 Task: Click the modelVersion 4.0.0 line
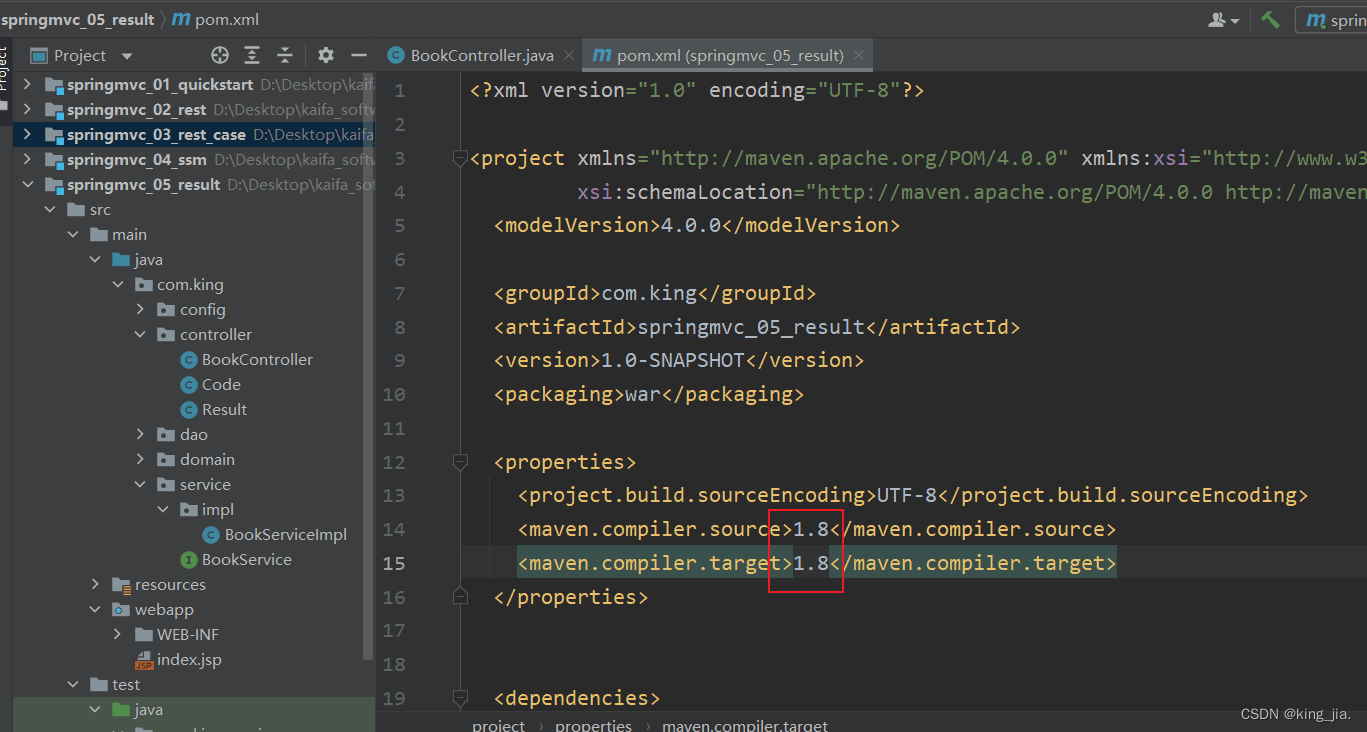point(697,225)
